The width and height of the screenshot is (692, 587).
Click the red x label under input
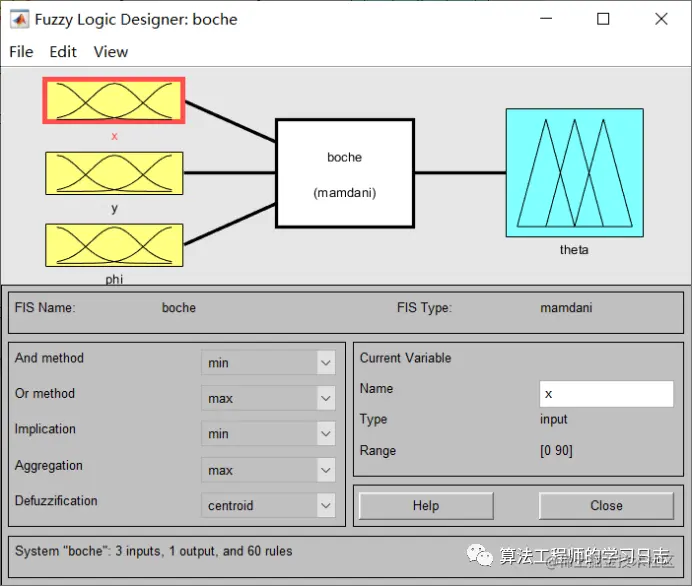(x=114, y=136)
